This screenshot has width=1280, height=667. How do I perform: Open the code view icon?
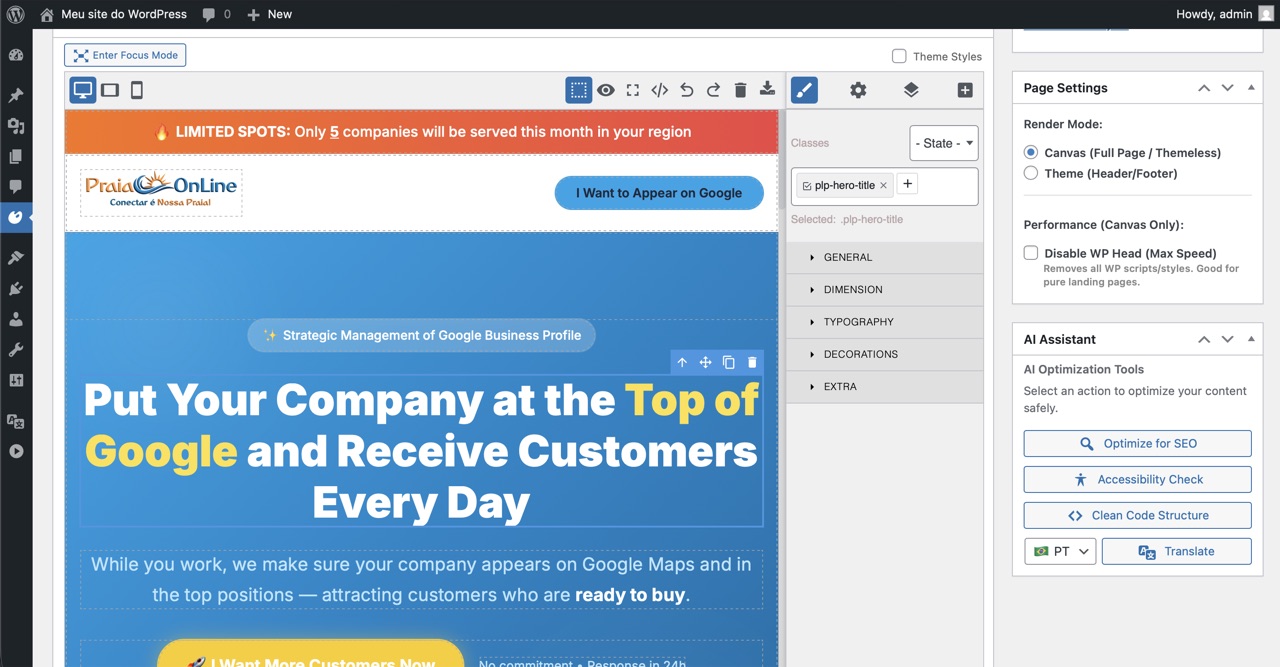[660, 90]
